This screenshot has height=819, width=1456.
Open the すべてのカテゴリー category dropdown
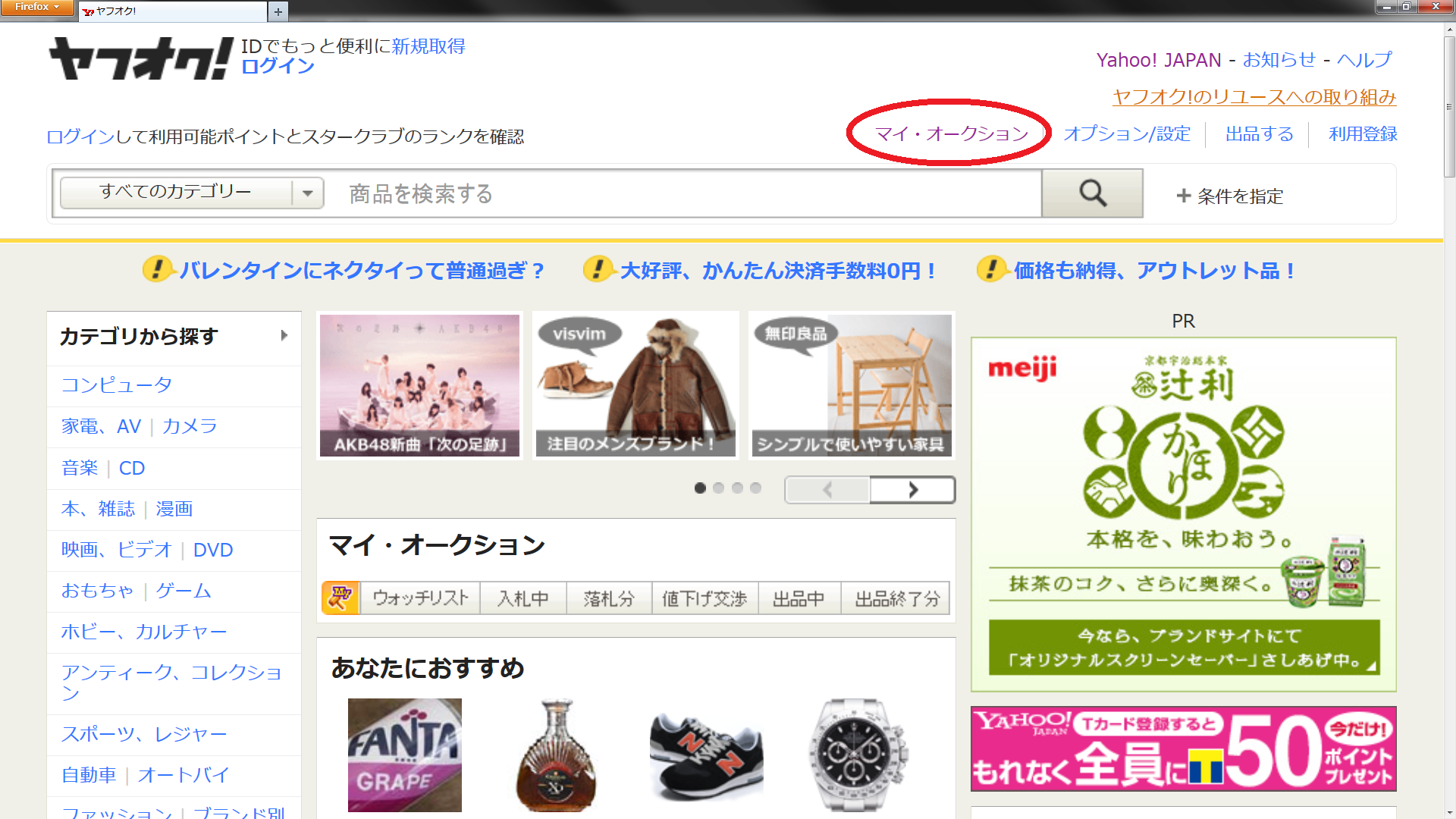tap(192, 193)
